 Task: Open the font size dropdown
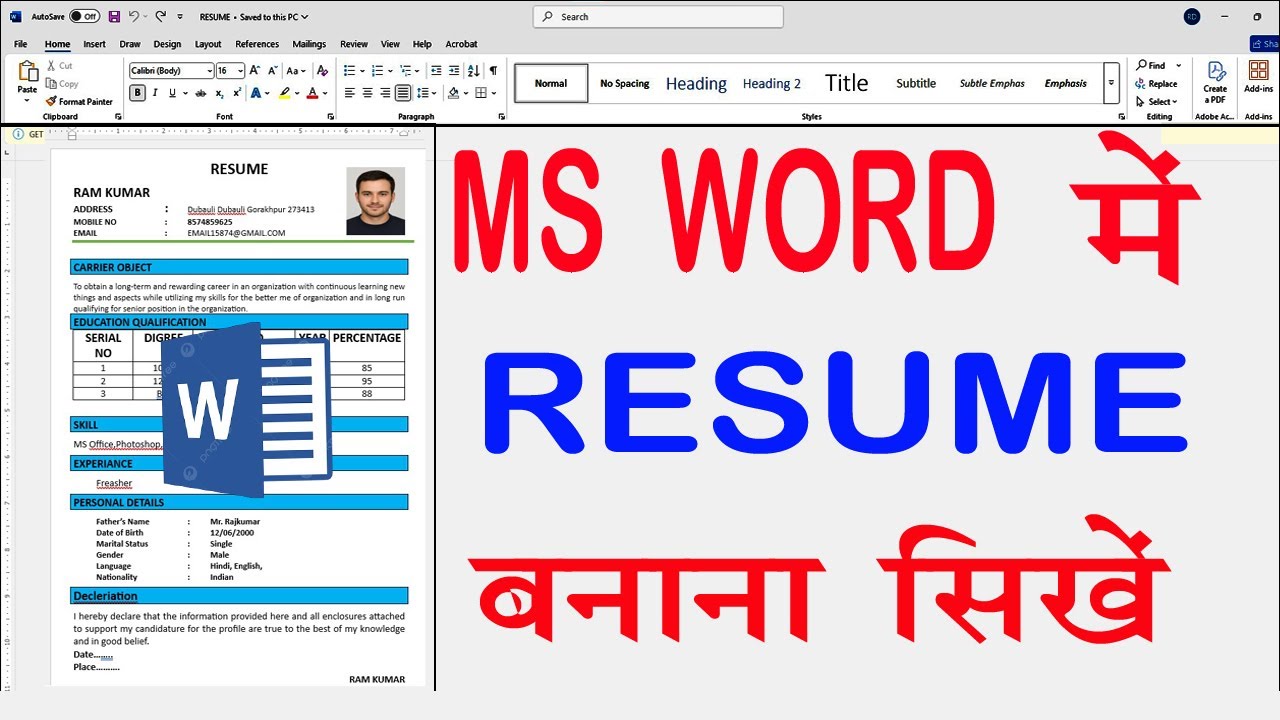coord(240,71)
